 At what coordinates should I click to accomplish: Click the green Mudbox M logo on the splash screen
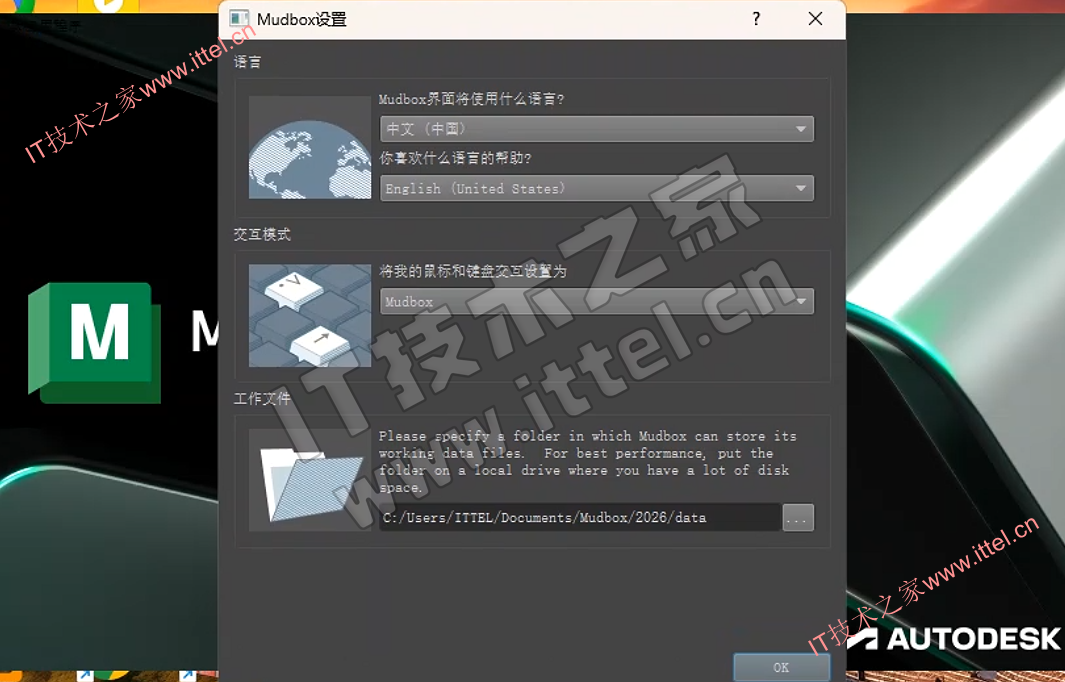tap(94, 342)
